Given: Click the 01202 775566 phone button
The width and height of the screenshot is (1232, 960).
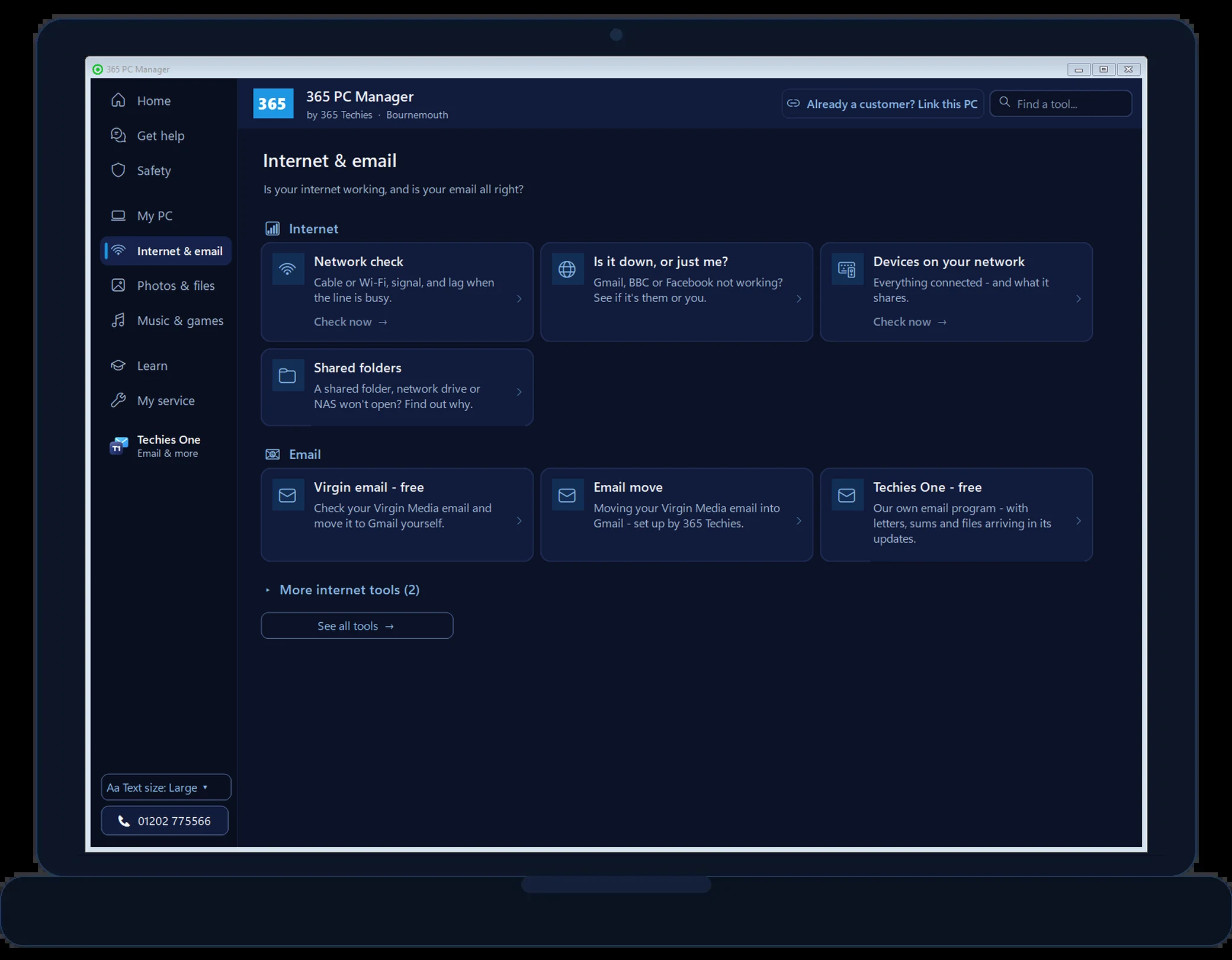Looking at the screenshot, I should click(165, 821).
